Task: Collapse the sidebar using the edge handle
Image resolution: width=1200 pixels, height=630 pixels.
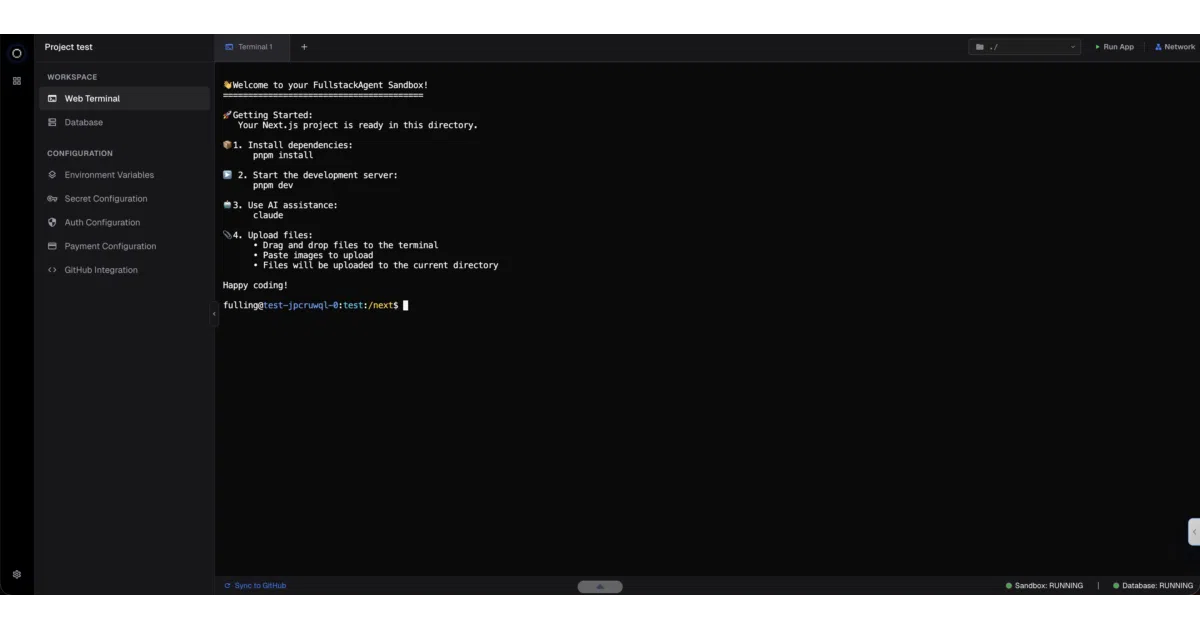Action: click(x=214, y=314)
